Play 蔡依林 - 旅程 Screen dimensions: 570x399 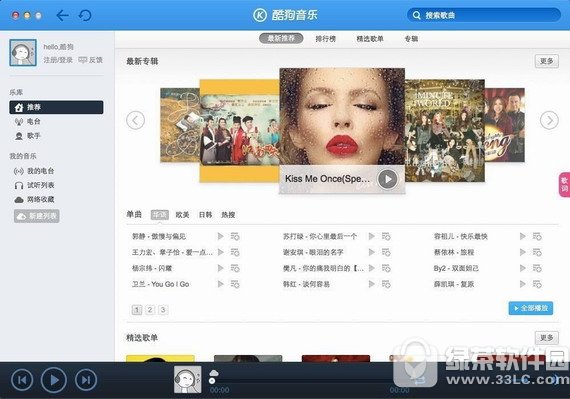[x=522, y=252]
